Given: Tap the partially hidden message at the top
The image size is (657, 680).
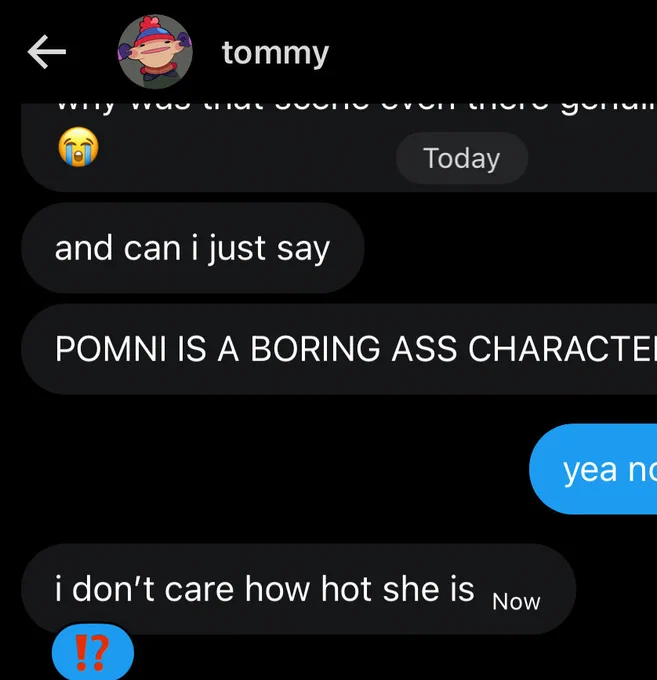Looking at the screenshot, I should click(339, 147).
